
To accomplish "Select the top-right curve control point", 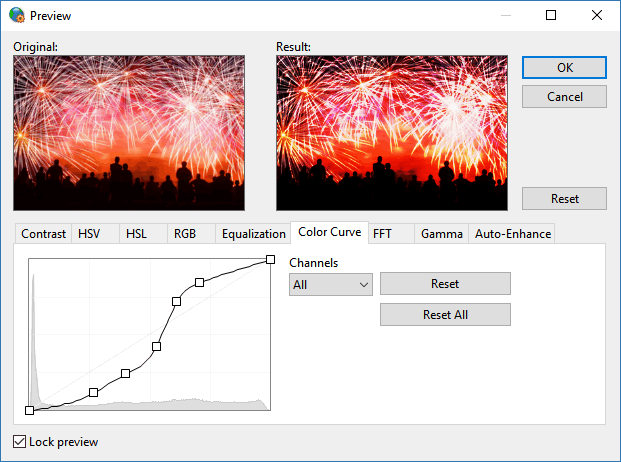I will pyautogui.click(x=271, y=260).
